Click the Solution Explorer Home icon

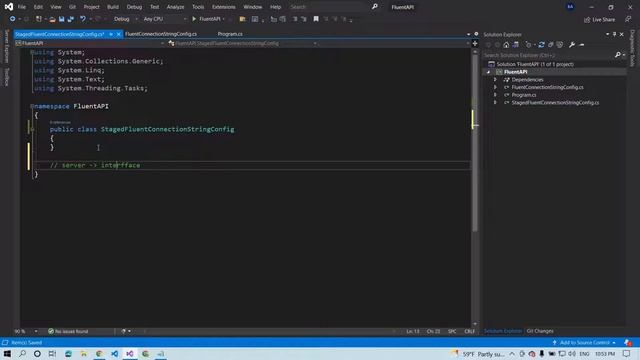(x=506, y=45)
